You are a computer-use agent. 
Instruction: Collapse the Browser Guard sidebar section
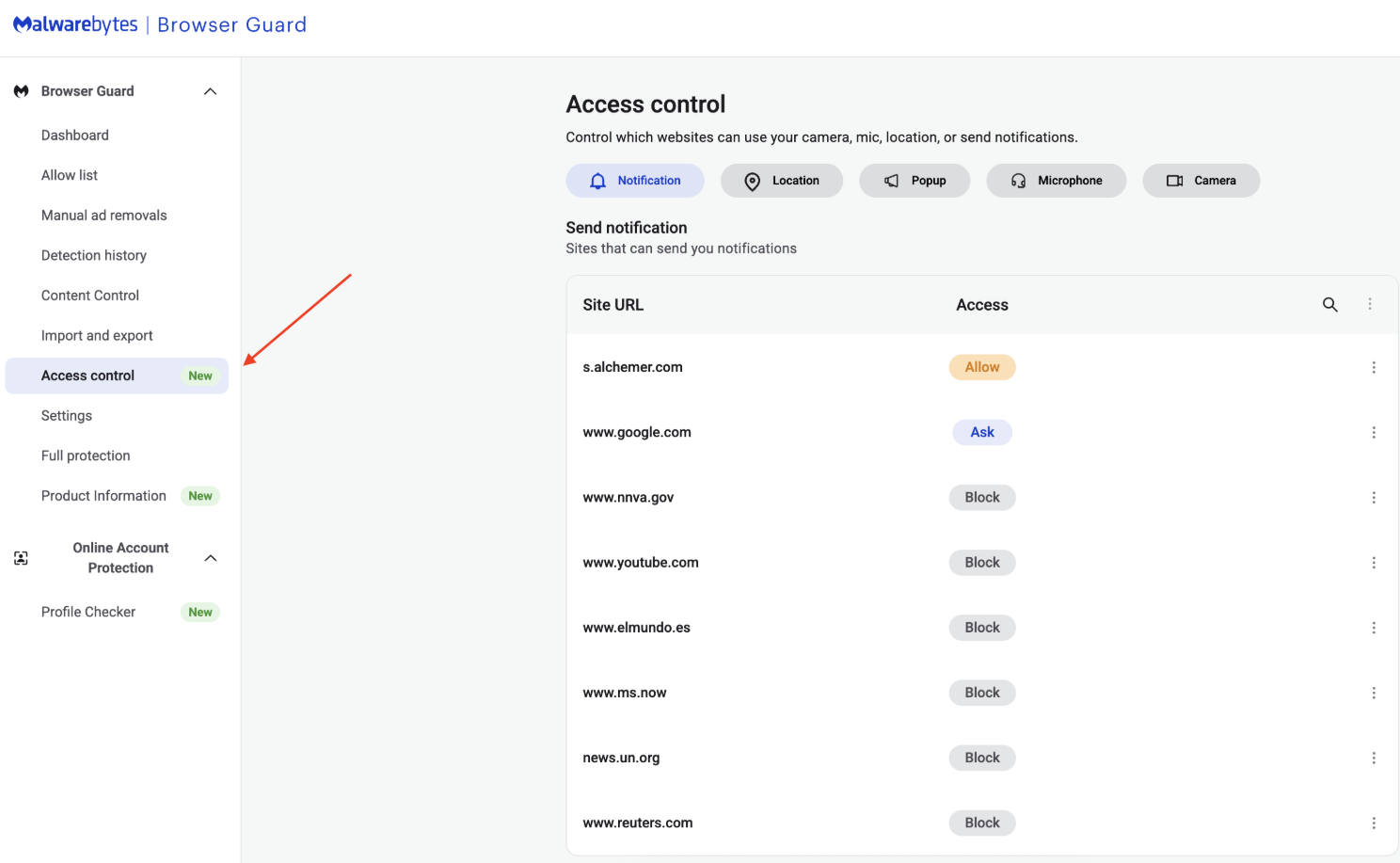(x=211, y=91)
